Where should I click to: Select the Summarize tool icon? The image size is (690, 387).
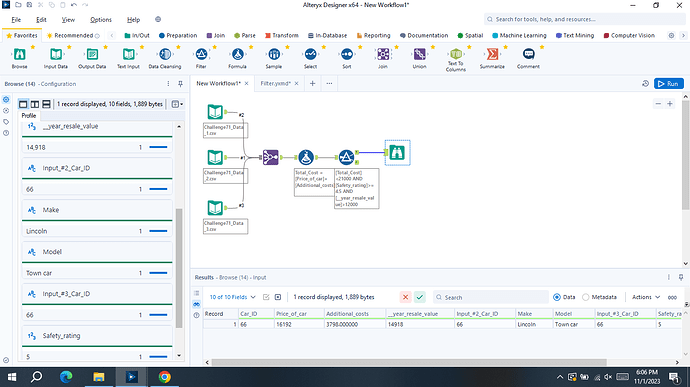click(492, 55)
